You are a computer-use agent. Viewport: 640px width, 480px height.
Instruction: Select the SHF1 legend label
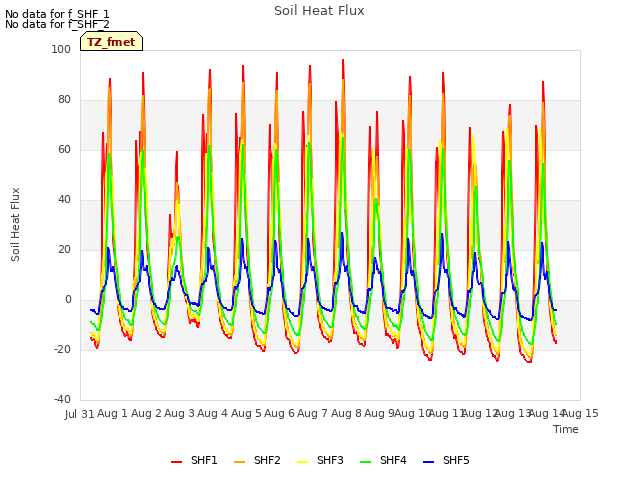[x=204, y=460]
